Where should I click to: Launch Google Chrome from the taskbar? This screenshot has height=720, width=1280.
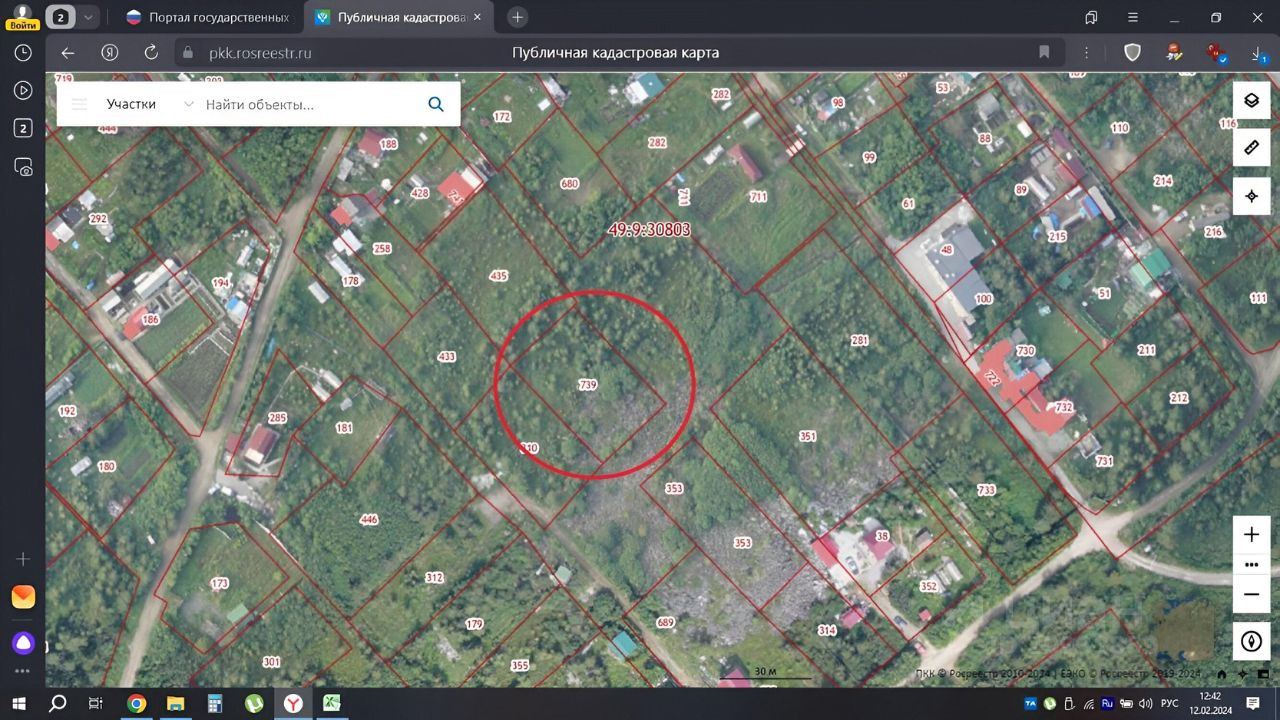136,704
